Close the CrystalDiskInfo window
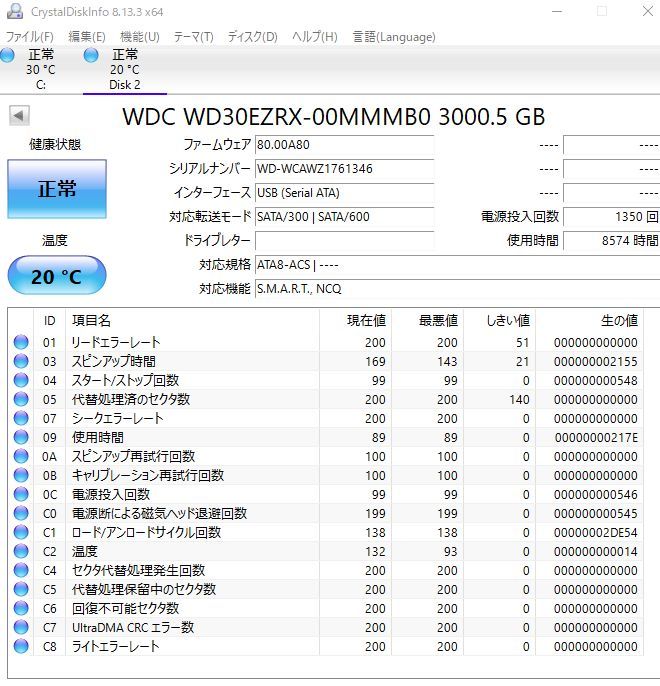 [648, 11]
